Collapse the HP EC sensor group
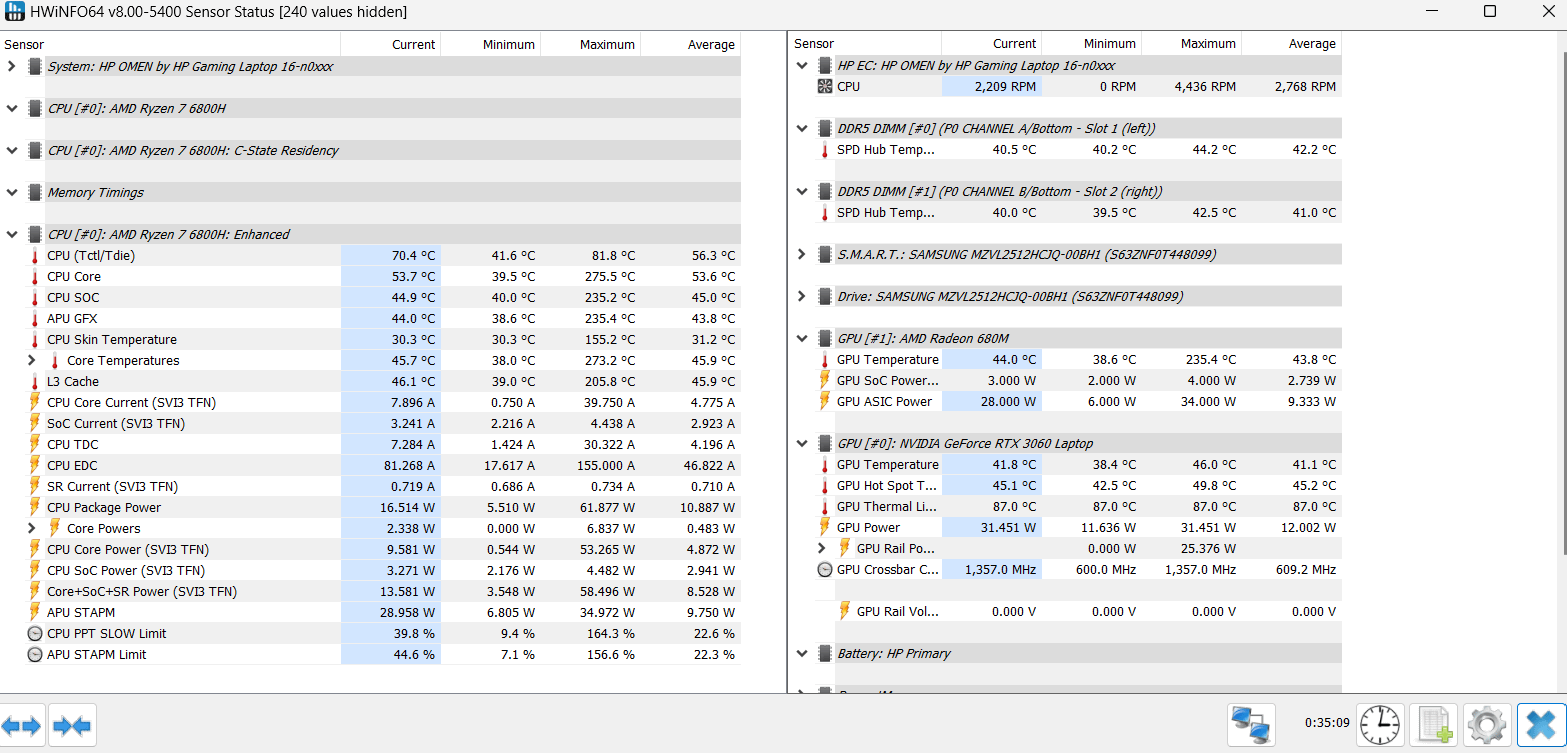 802,65
